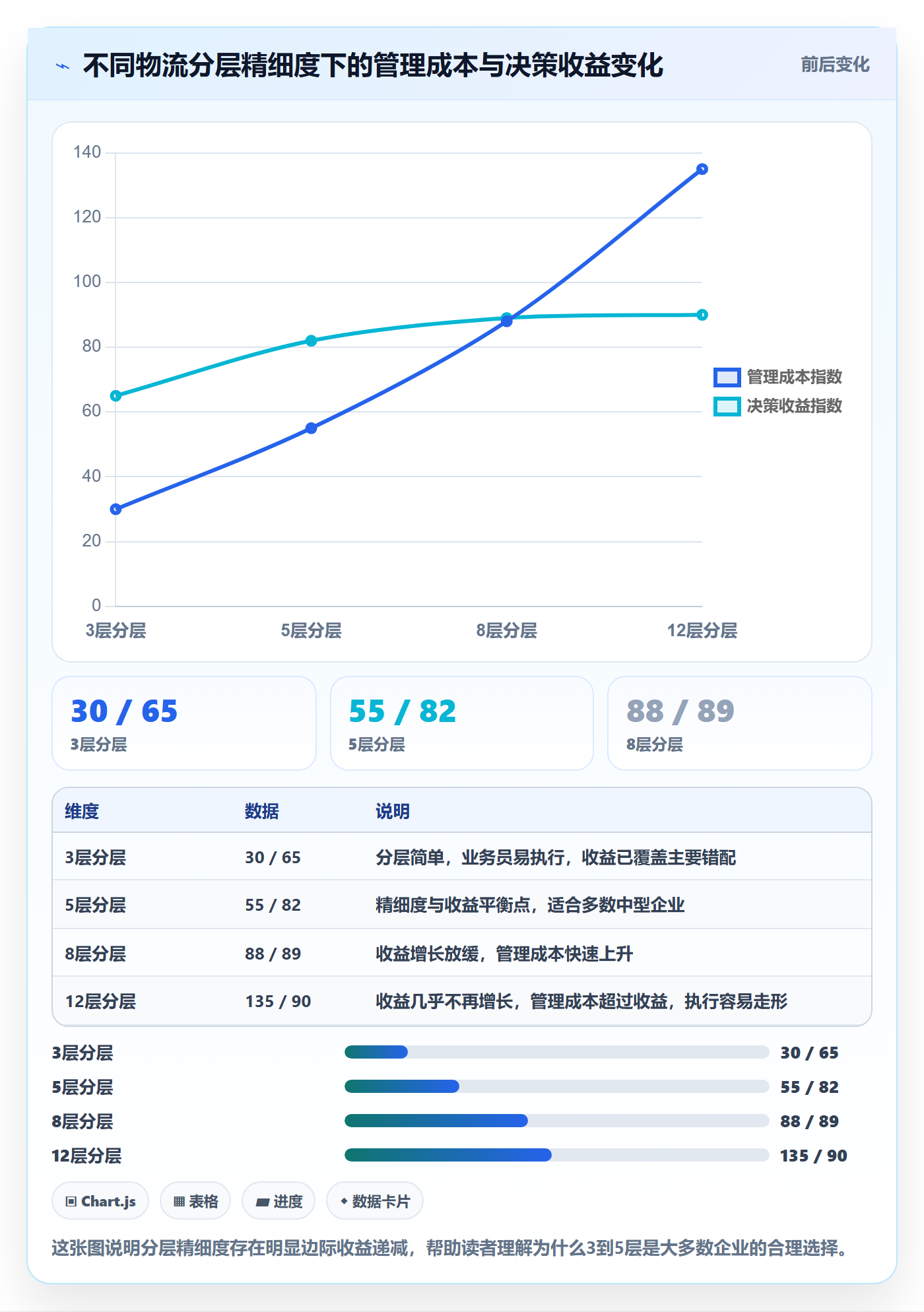Screen dimensions: 924x1312
Task: Click the 收益增长放缓 description cell
Action: pos(504,954)
